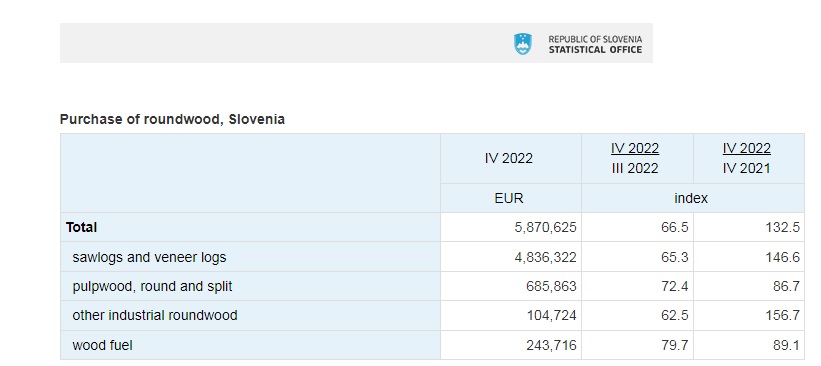Click the EUR unit header cell

point(509,198)
